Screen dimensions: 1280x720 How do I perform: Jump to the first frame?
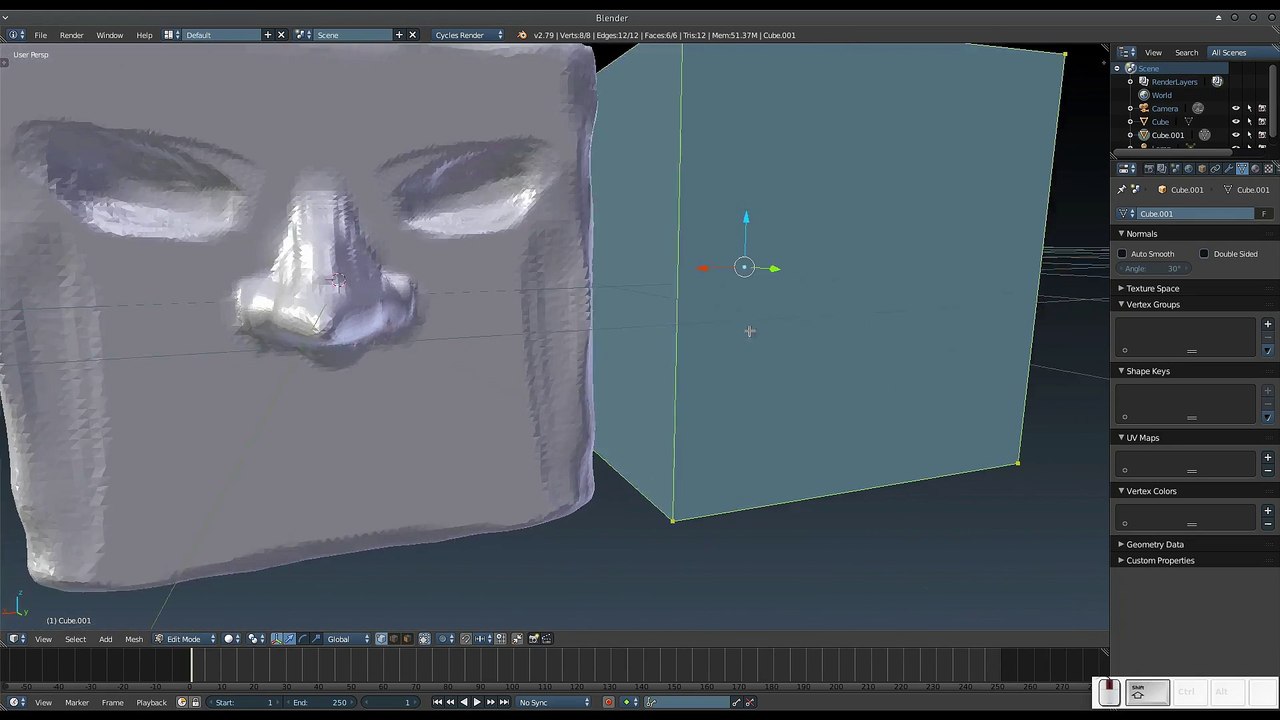[x=437, y=703]
